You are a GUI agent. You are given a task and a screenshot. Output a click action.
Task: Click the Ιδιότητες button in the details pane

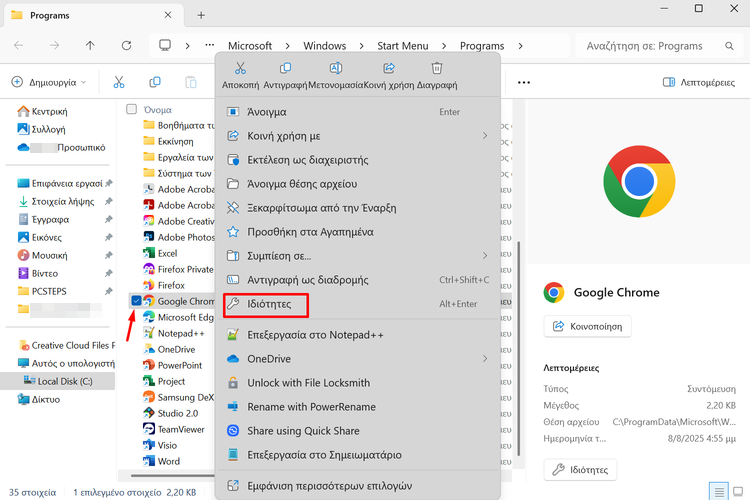580,470
